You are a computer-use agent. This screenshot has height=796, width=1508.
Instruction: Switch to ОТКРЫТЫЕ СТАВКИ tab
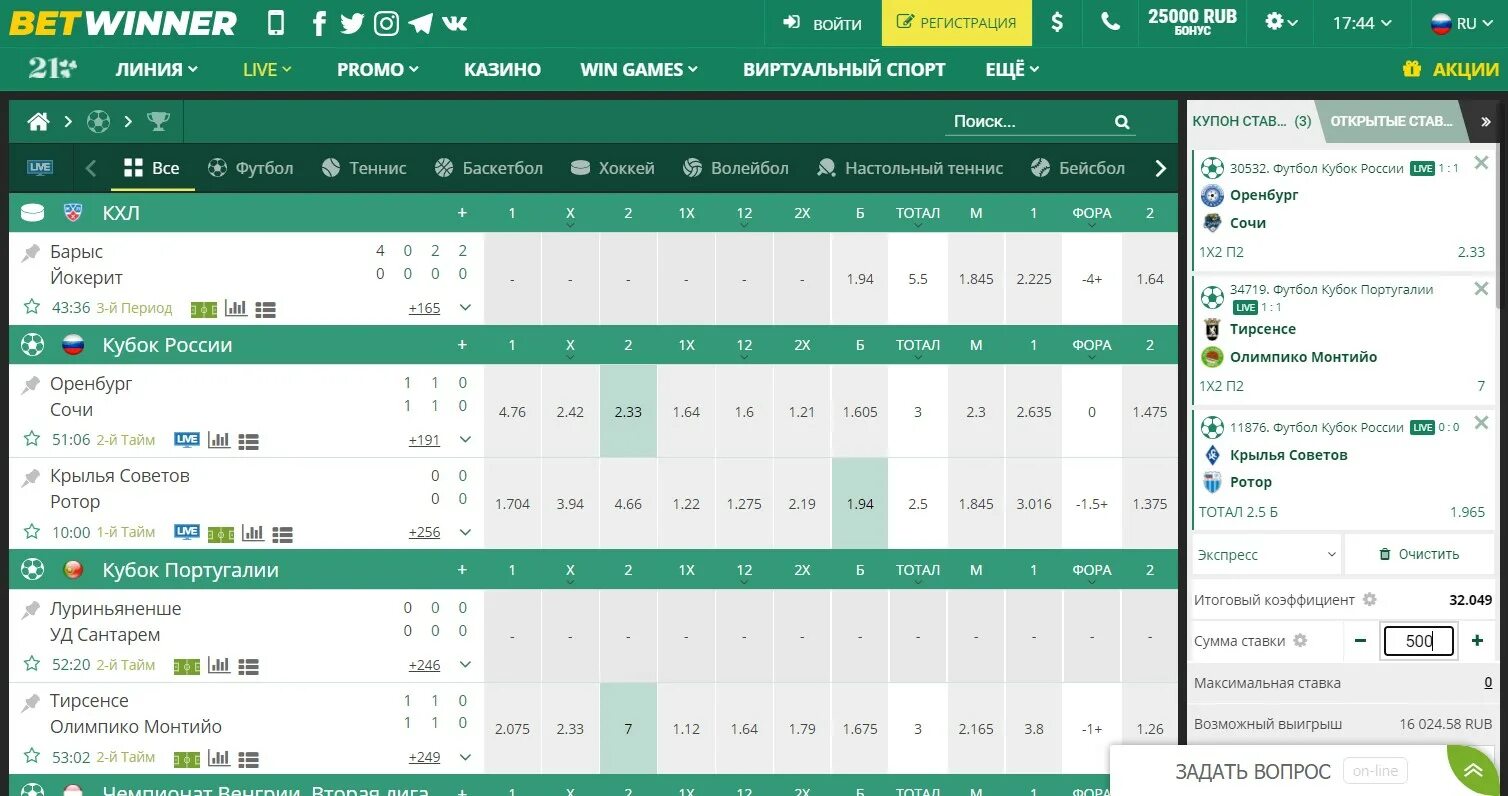(x=1391, y=121)
